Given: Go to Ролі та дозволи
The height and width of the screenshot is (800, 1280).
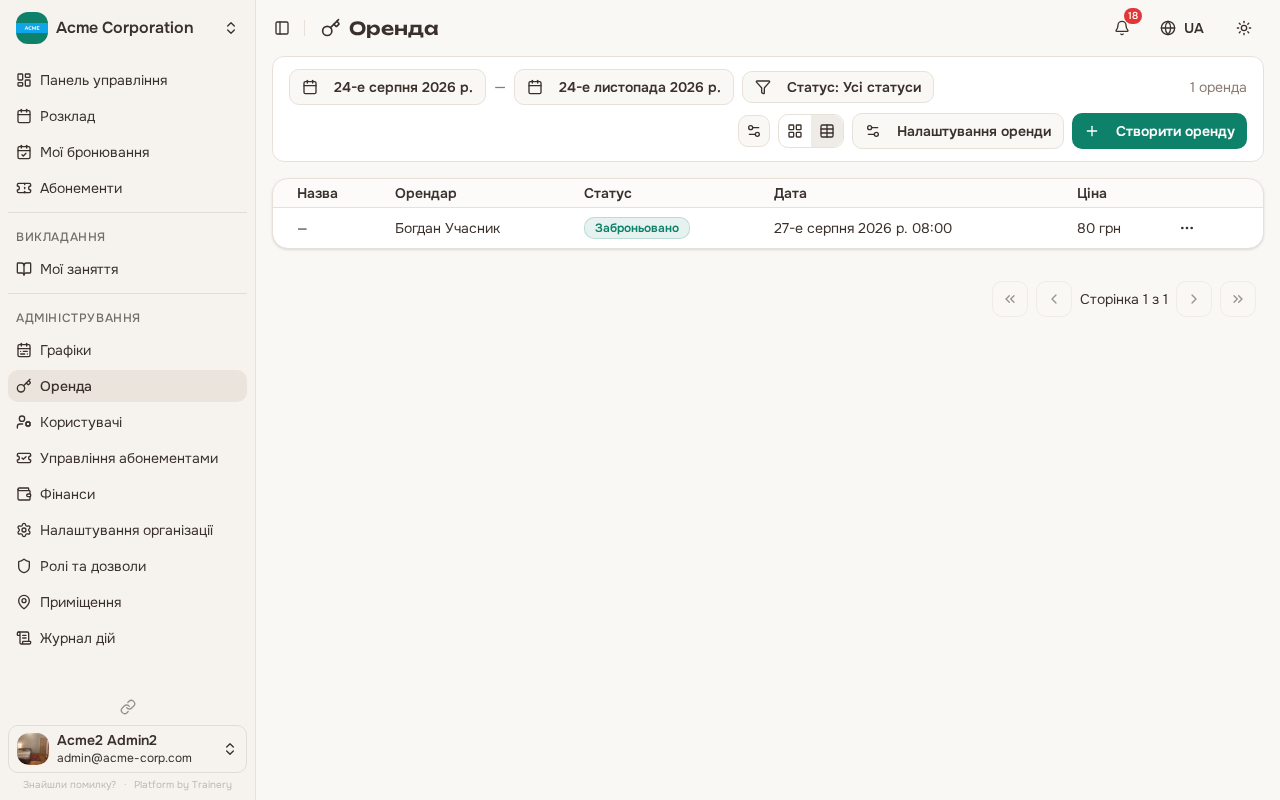Looking at the screenshot, I should pos(127,566).
